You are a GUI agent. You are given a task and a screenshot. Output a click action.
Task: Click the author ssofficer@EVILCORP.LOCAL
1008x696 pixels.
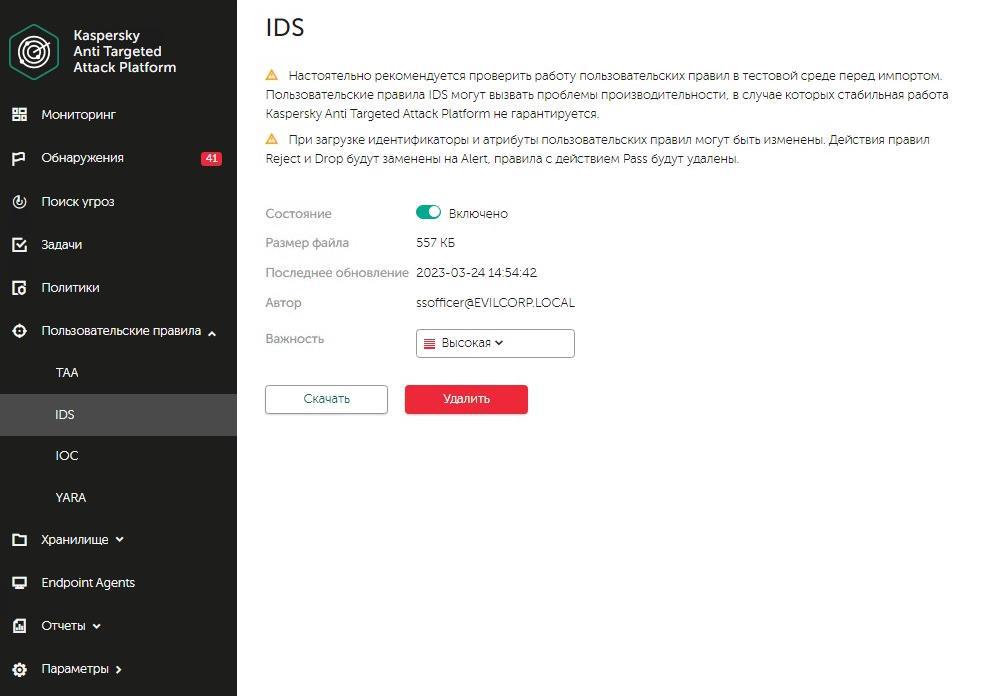pos(496,303)
